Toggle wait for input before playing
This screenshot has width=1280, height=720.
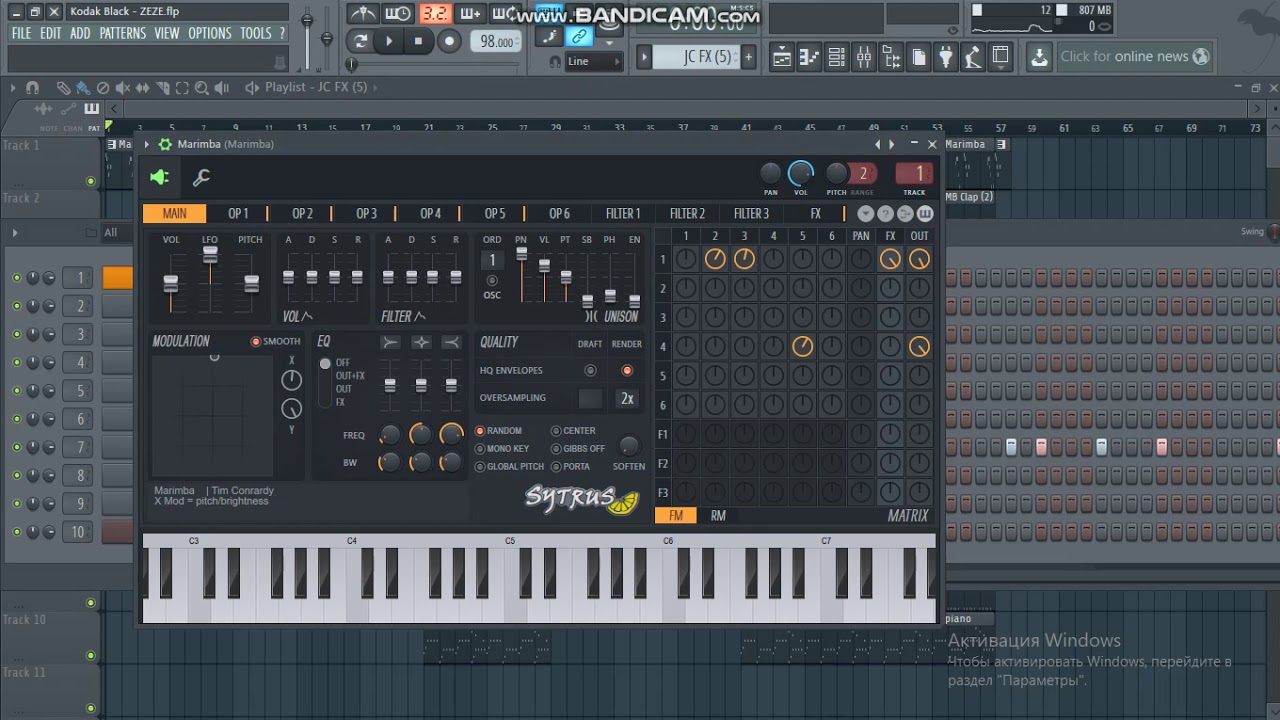pyautogui.click(x=398, y=14)
